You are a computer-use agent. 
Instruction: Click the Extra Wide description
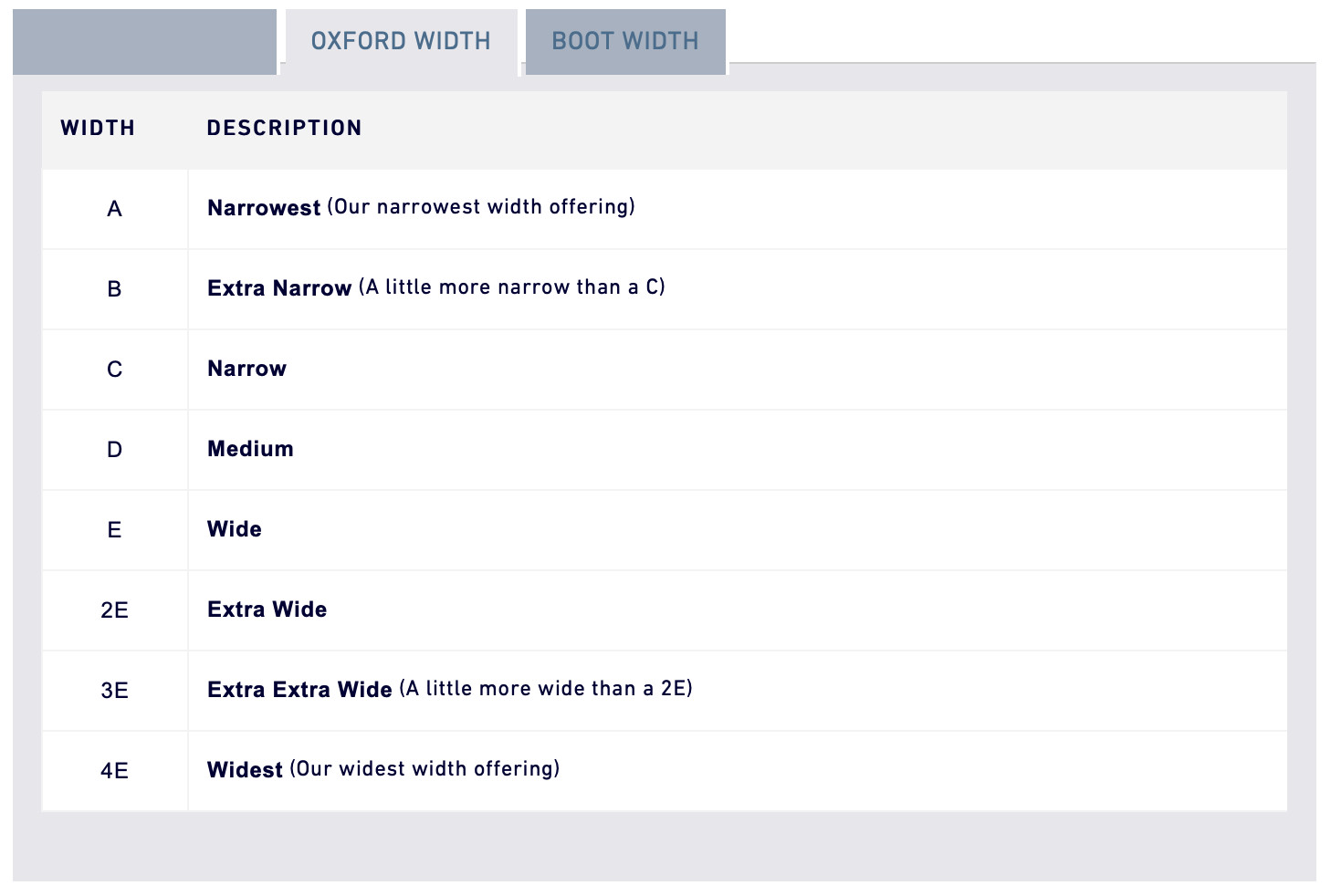267,609
